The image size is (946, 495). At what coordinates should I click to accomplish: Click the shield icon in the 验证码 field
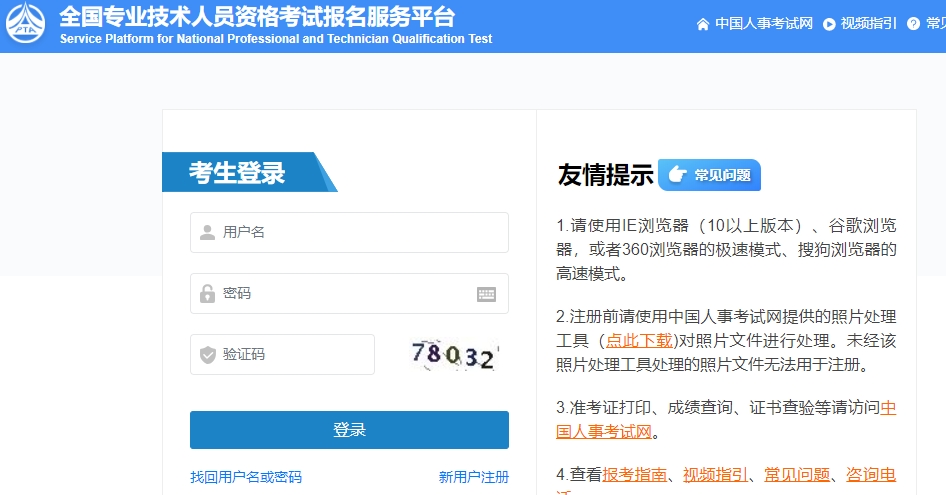point(207,355)
